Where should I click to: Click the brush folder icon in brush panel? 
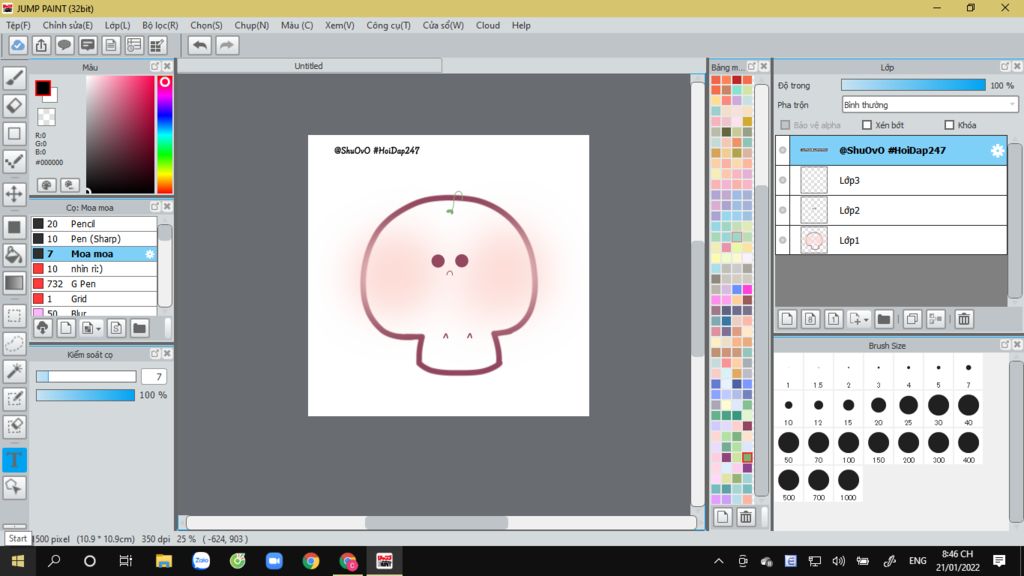[139, 328]
